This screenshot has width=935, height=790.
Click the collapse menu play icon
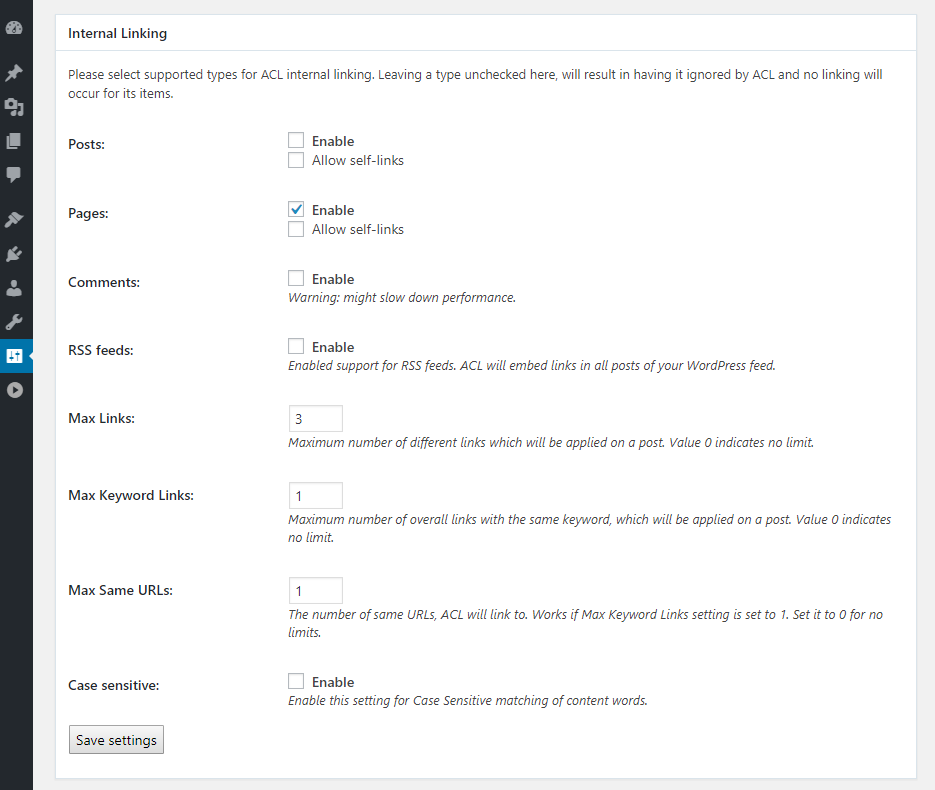(14, 390)
